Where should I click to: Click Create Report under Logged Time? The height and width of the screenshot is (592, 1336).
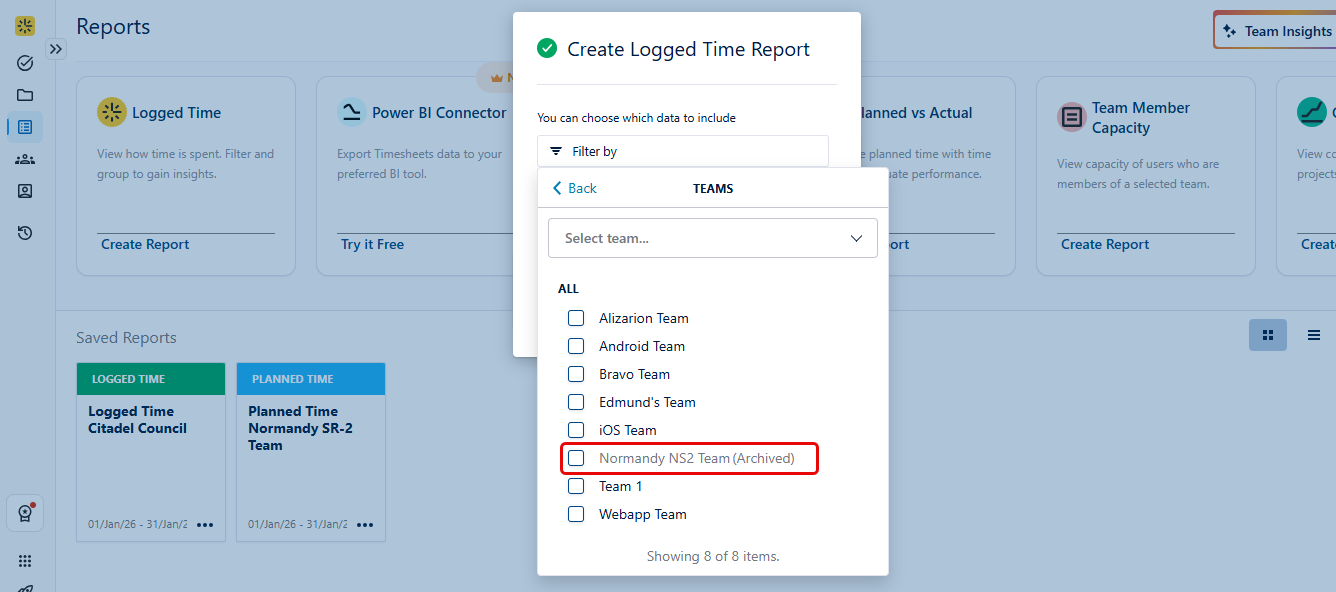click(x=145, y=244)
